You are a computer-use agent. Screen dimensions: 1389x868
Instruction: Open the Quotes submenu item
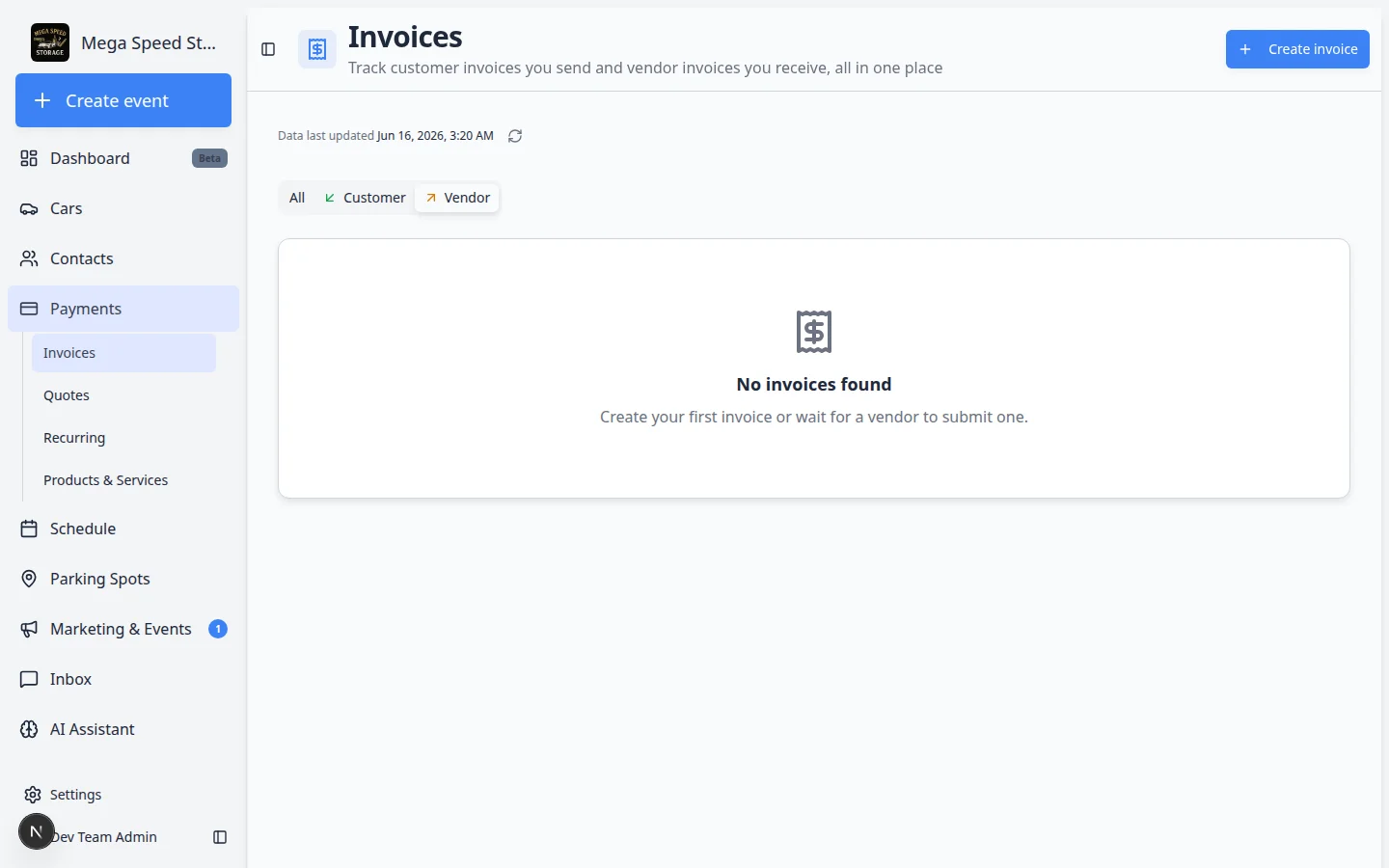[x=123, y=395]
